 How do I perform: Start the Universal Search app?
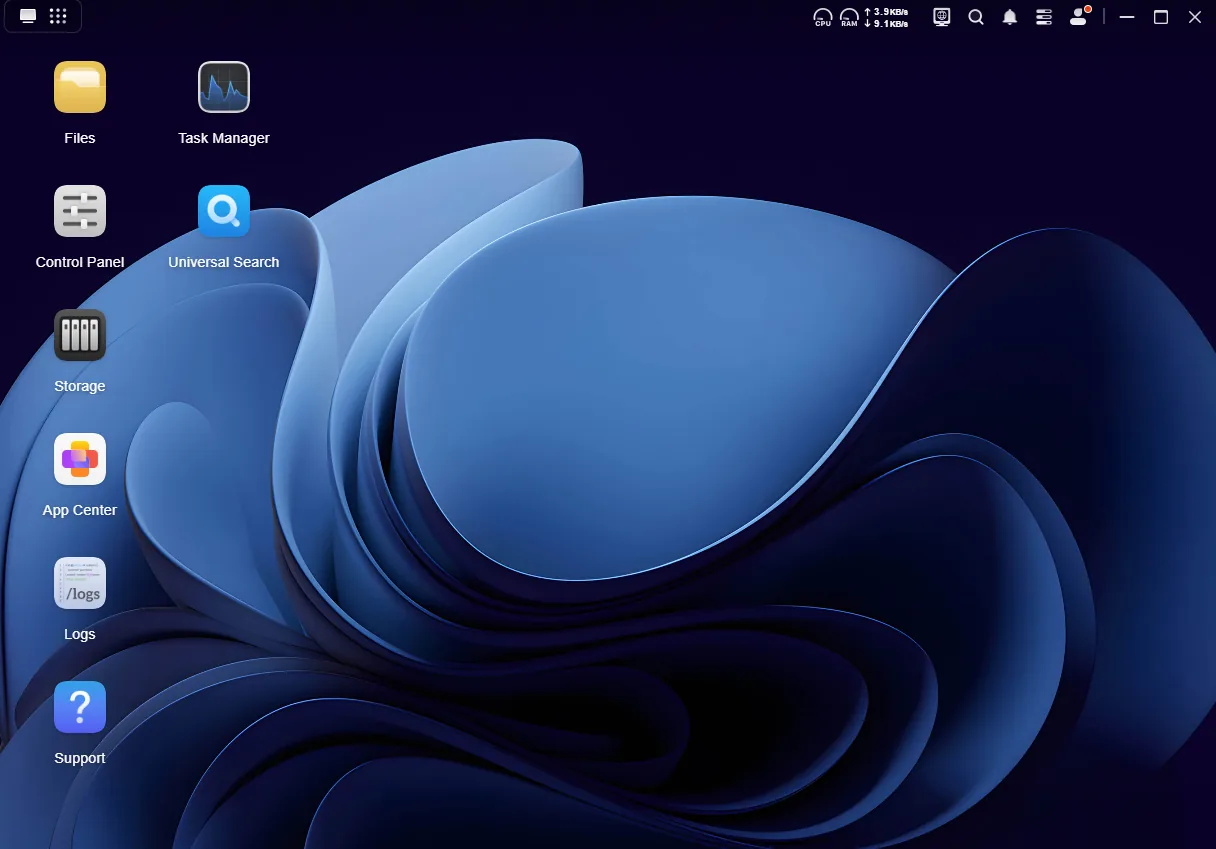pyautogui.click(x=224, y=212)
